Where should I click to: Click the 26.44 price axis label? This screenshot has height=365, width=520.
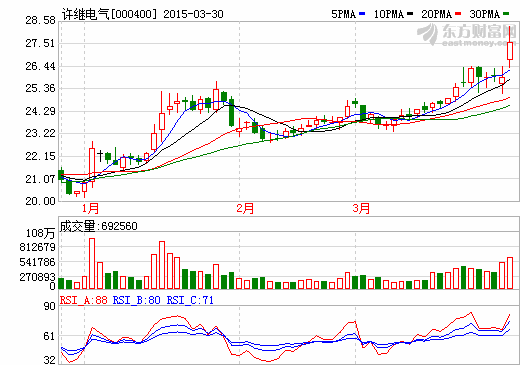[x=40, y=66]
